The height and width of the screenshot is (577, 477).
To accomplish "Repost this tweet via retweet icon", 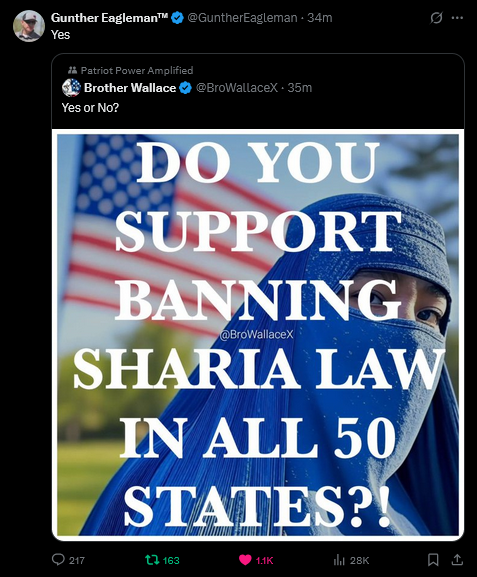I will [x=152, y=560].
